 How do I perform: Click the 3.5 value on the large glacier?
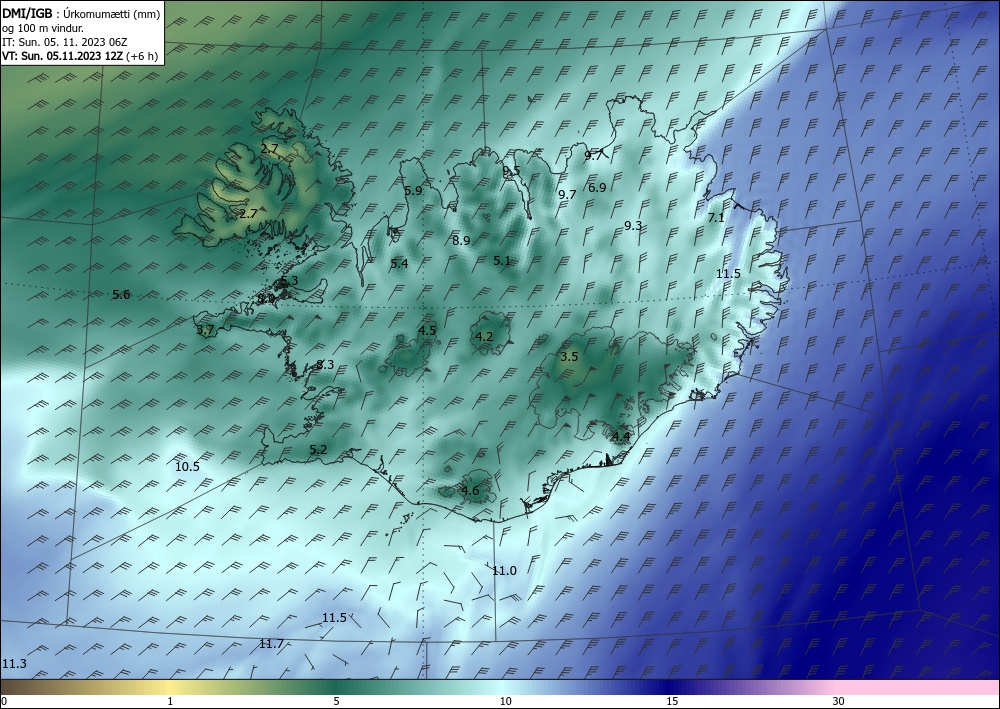569,356
